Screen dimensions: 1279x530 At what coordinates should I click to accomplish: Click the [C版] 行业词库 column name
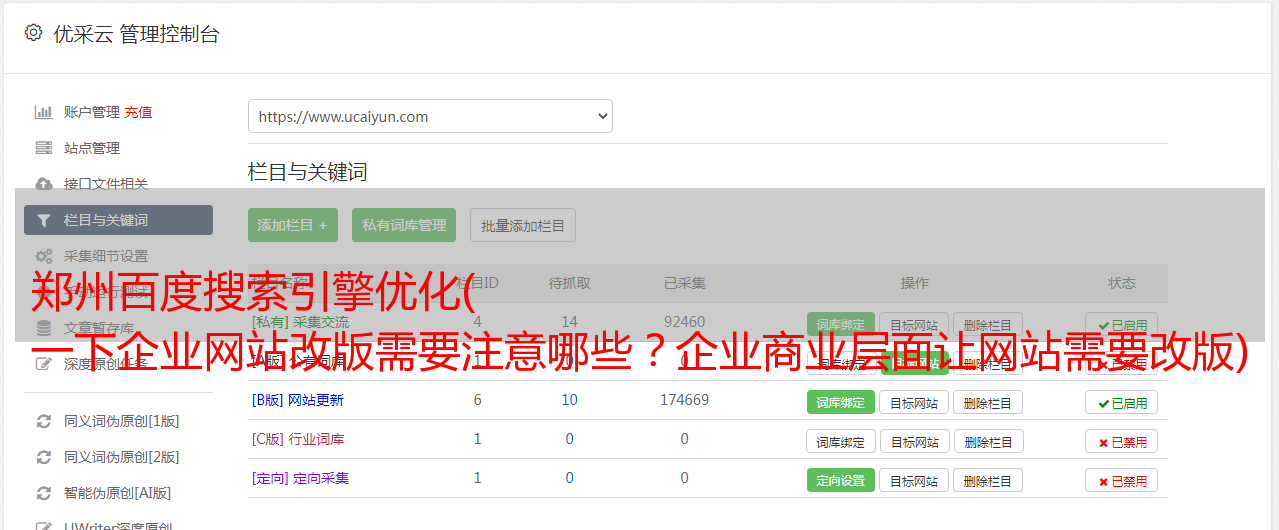(x=298, y=439)
